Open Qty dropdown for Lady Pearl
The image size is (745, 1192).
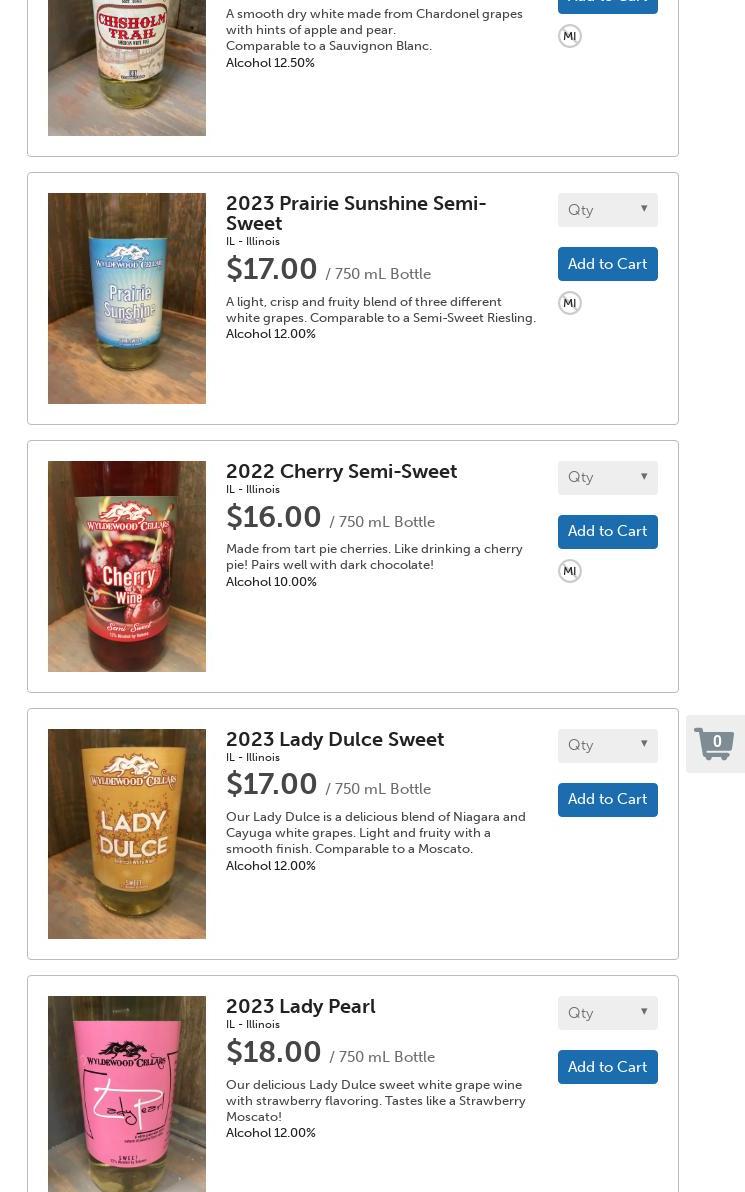click(x=607, y=1013)
